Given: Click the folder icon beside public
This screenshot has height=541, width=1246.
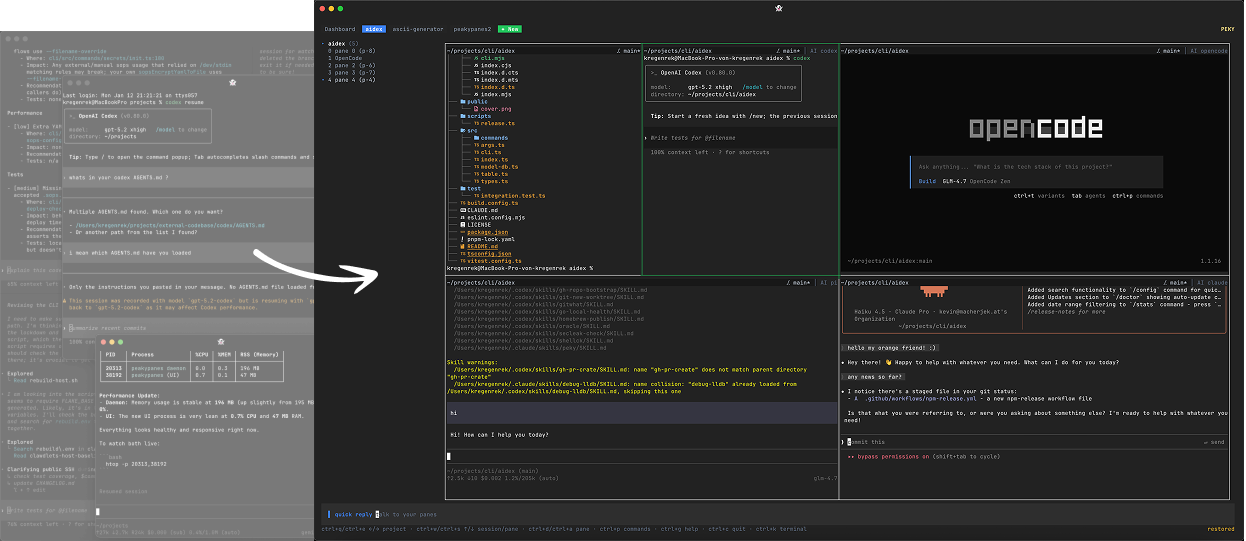Looking at the screenshot, I should click(x=462, y=101).
